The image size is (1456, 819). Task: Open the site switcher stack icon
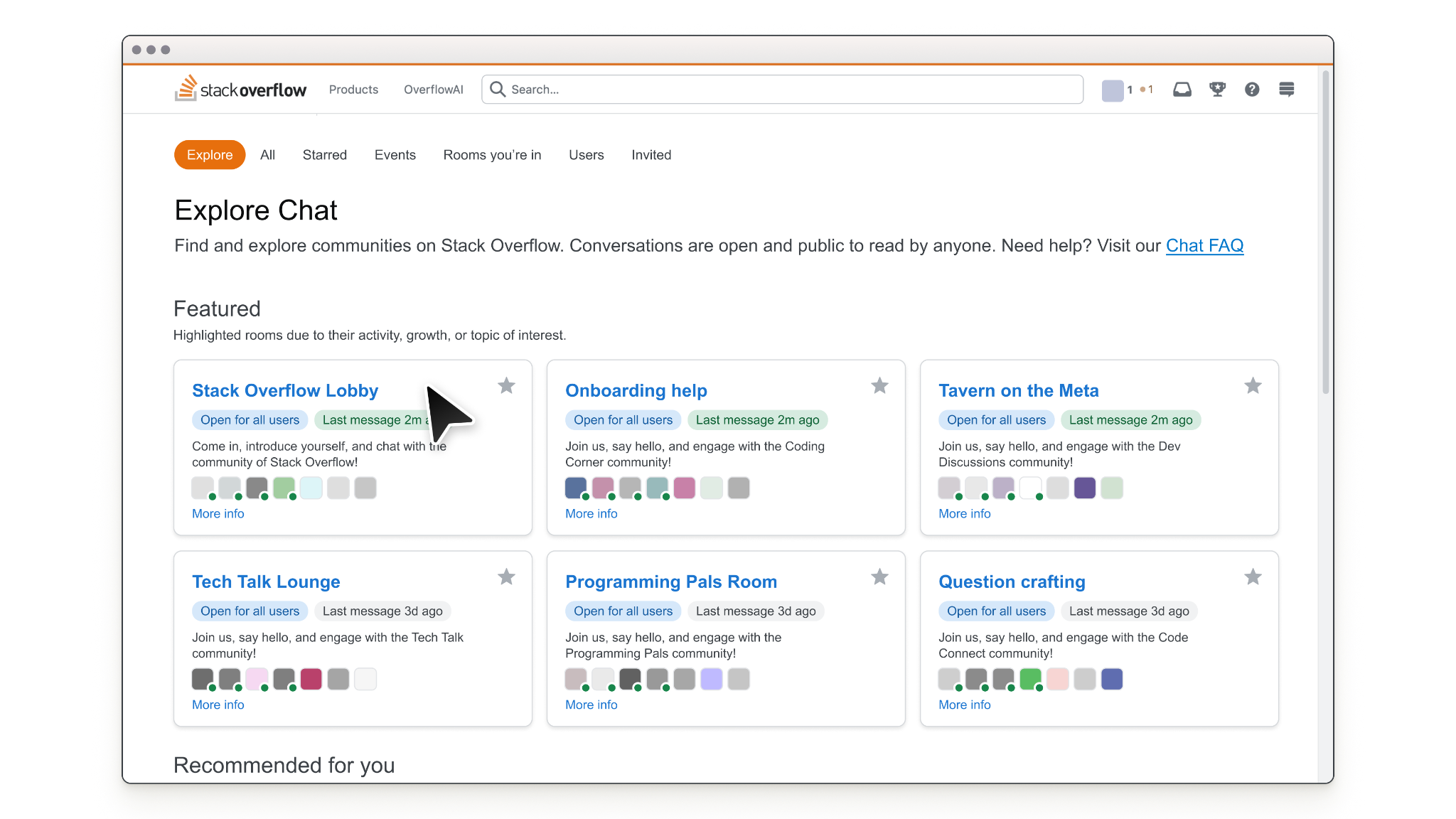[1286, 89]
